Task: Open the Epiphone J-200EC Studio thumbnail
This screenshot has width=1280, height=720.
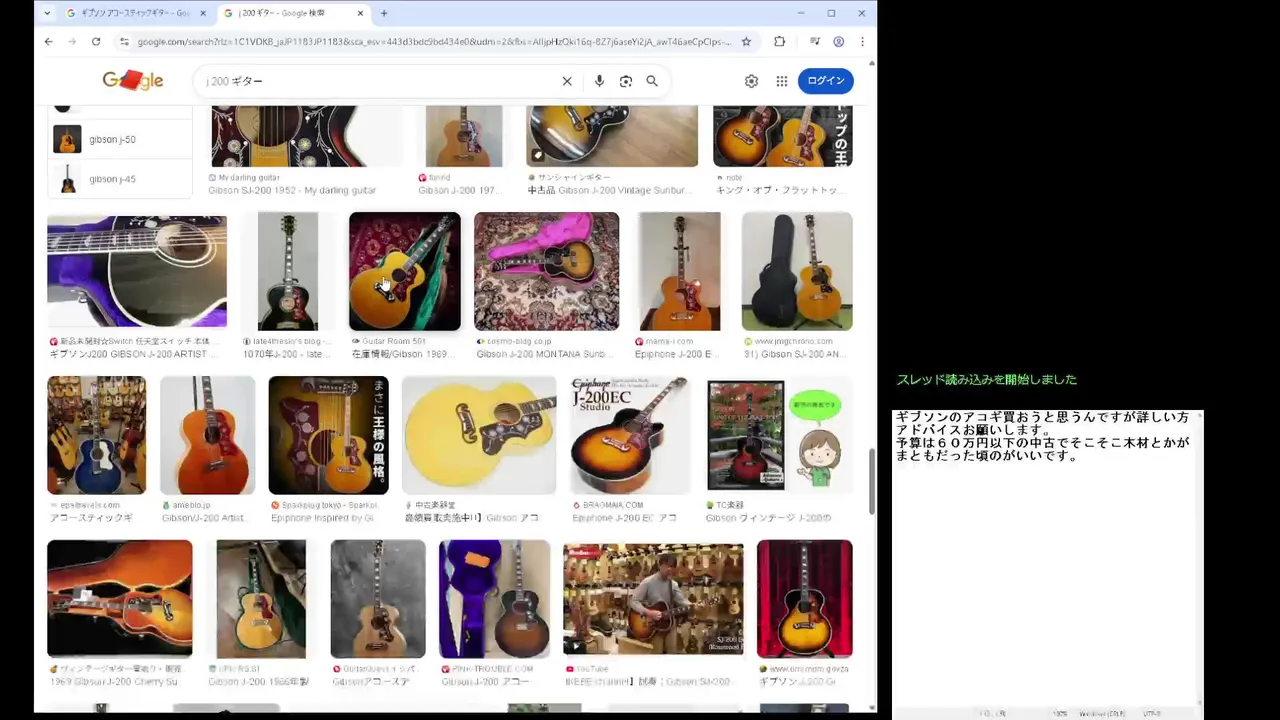Action: (x=630, y=435)
